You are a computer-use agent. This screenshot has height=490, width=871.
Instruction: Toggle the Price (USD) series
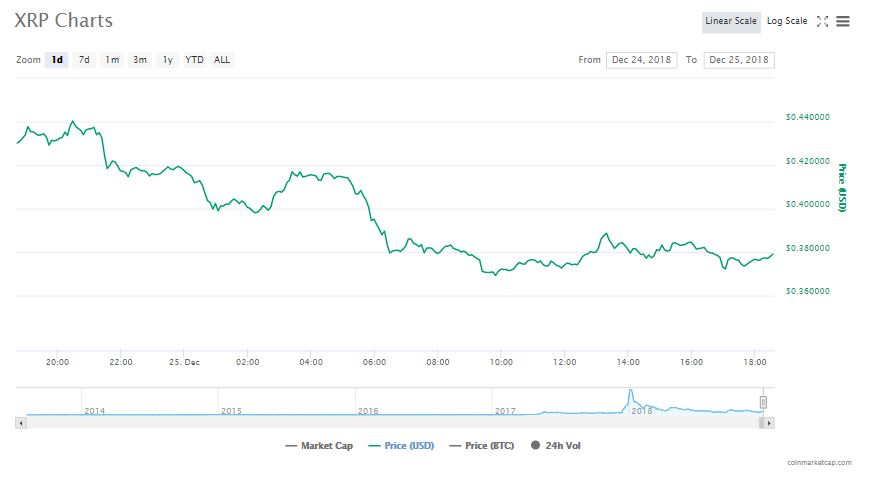pyautogui.click(x=401, y=446)
